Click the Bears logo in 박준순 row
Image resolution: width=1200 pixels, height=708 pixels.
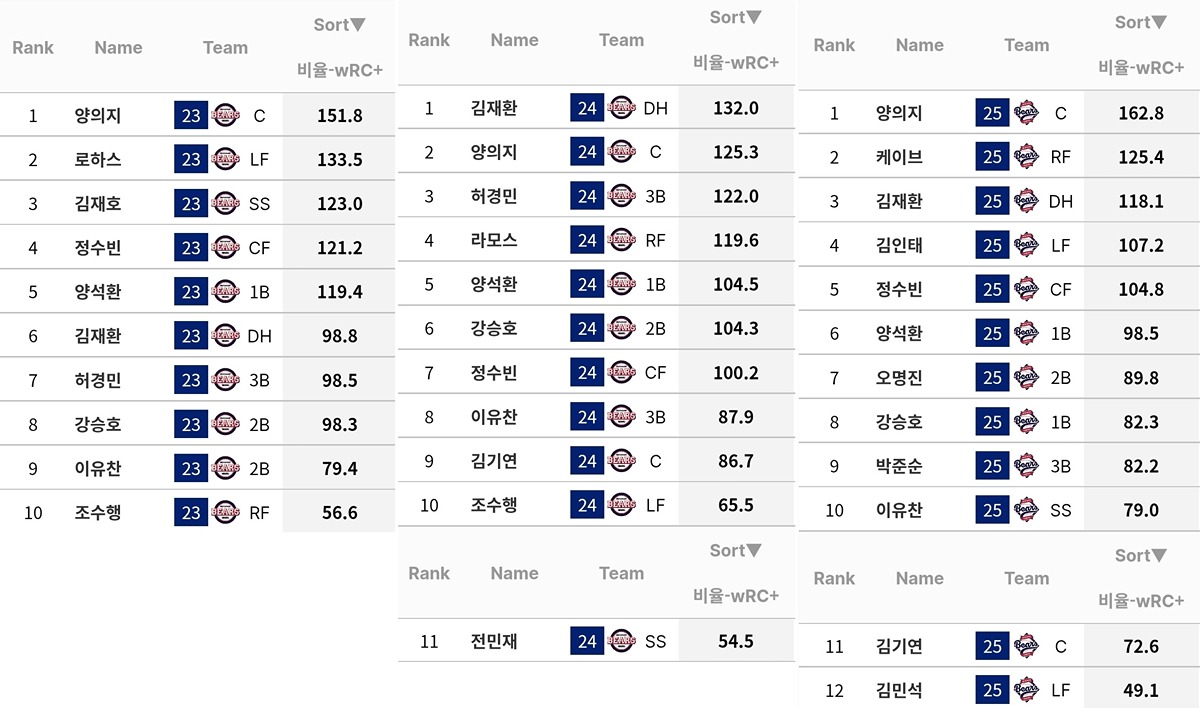point(1026,466)
